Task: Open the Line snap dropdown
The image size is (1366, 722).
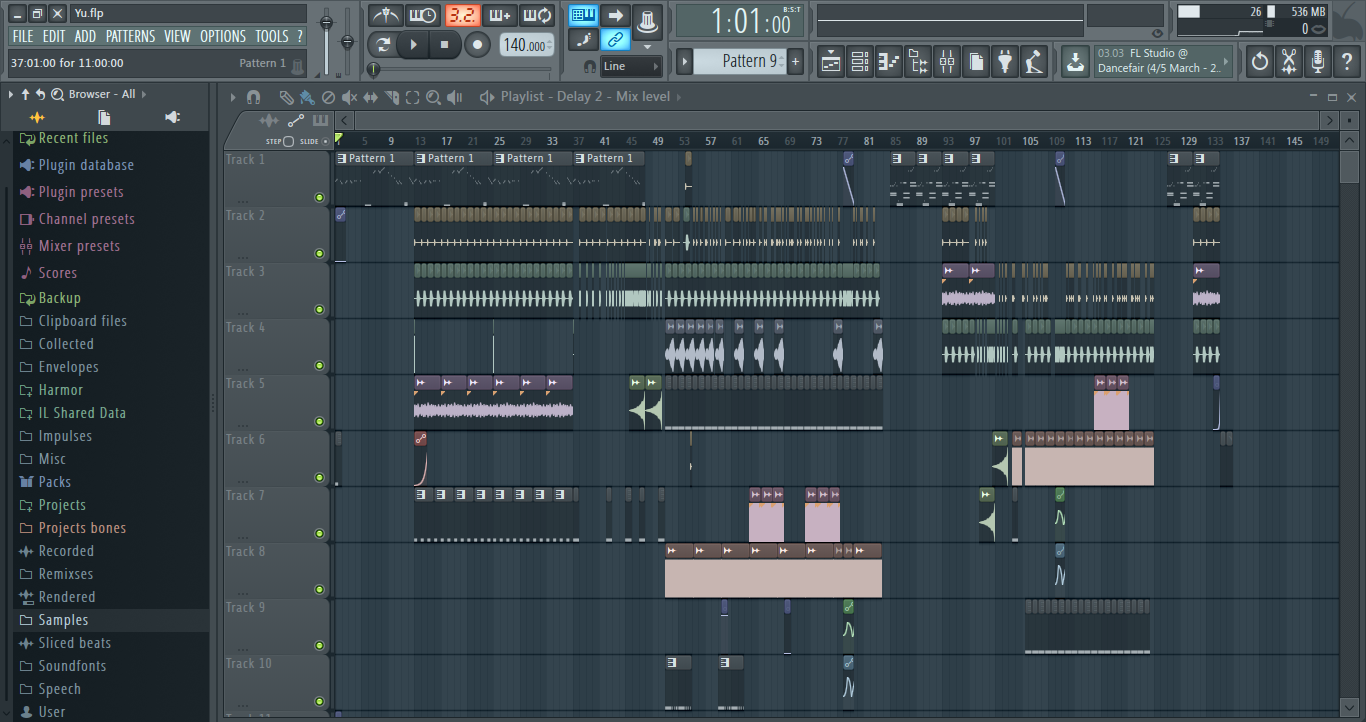Action: (x=632, y=66)
